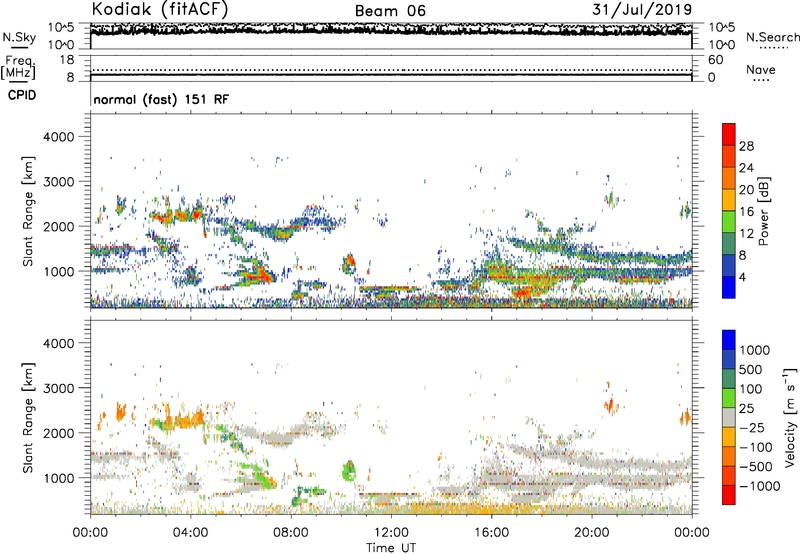Click the 4000 tick of velocity panel axis

coord(58,343)
